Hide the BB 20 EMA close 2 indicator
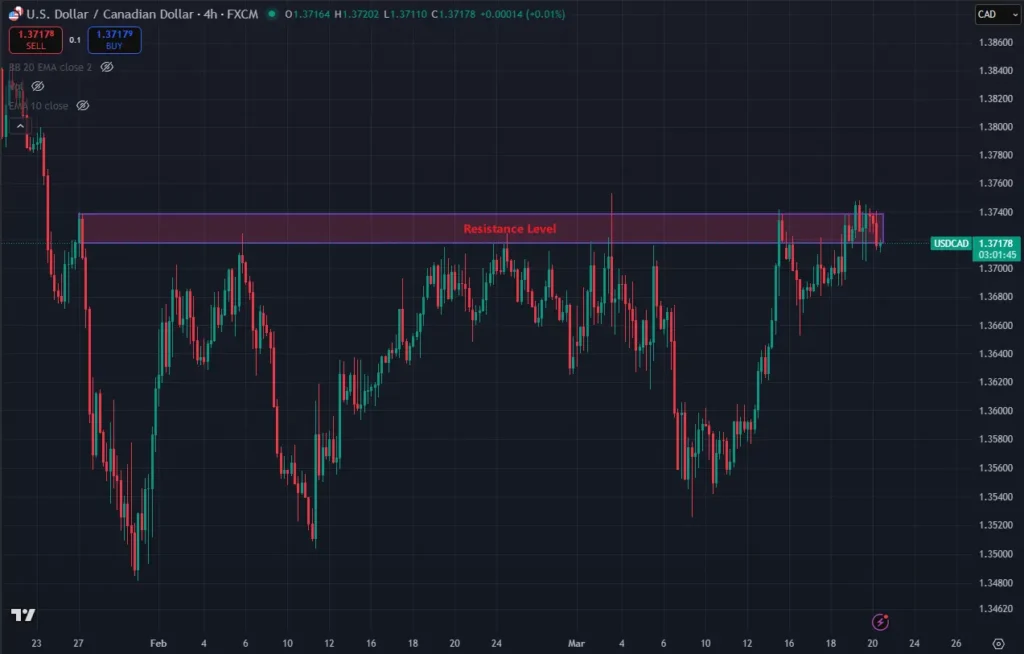 click(107, 66)
